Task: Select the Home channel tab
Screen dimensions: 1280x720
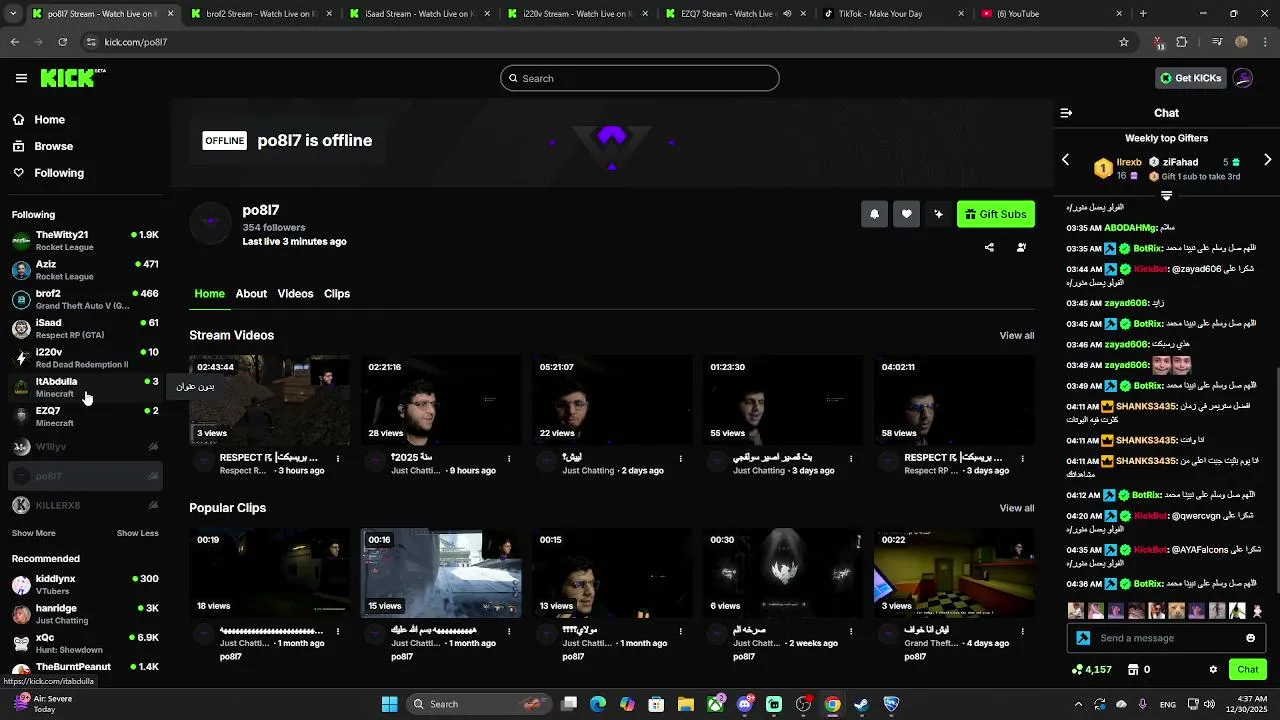Action: 209,293
